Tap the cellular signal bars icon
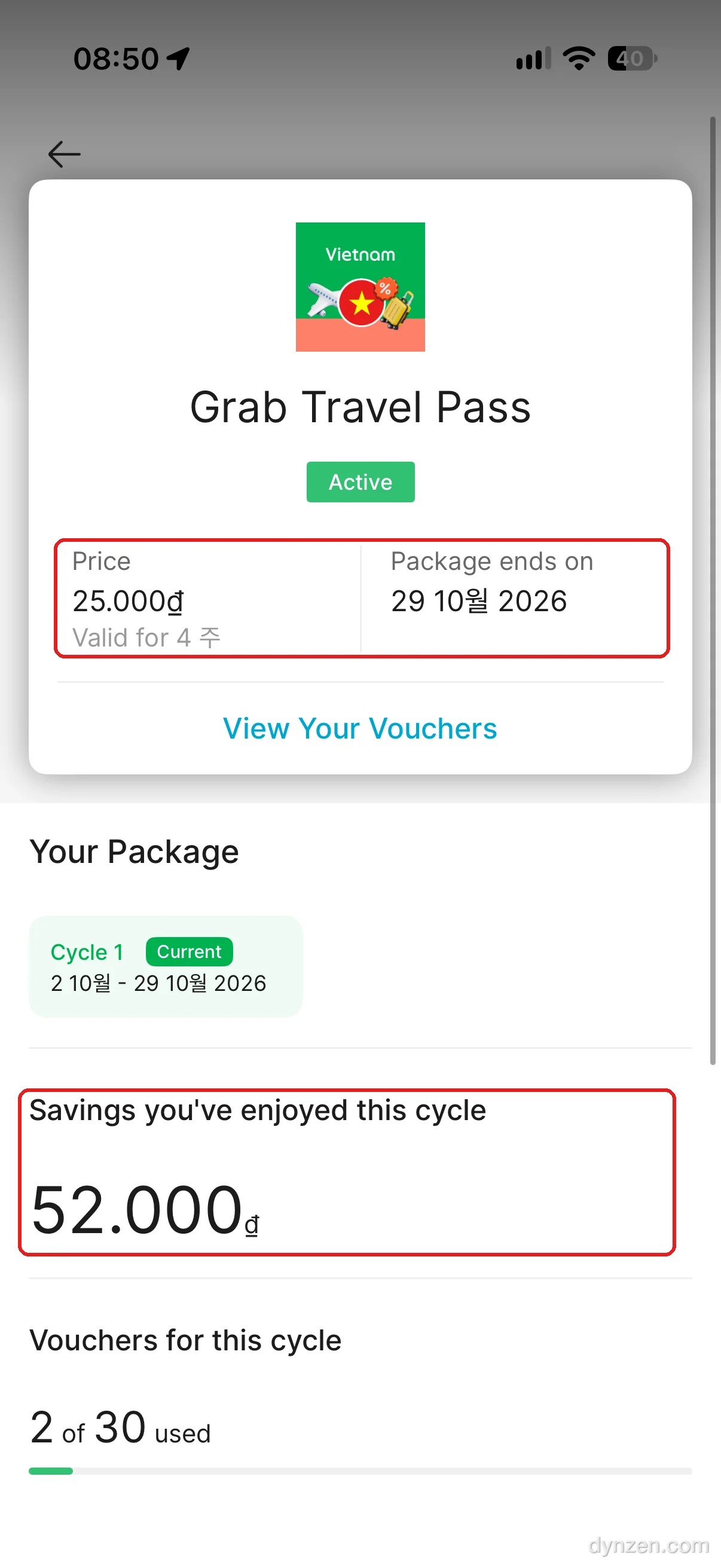The height and width of the screenshot is (1568, 721). pos(533,59)
